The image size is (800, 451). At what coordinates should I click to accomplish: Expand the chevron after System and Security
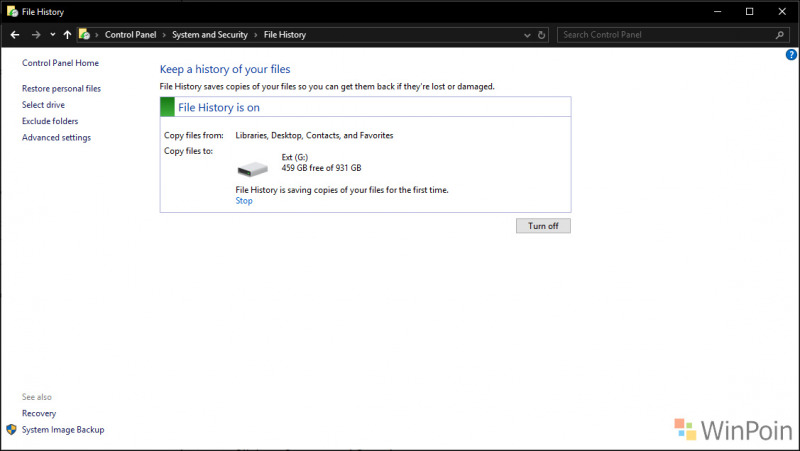click(256, 35)
